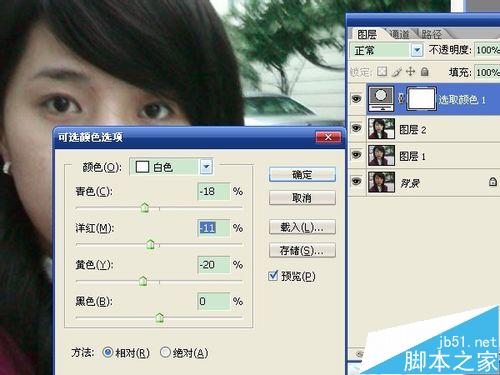Viewport: 500px width, 375px height.
Task: Click the lock all padlock icon
Action: coord(424,72)
